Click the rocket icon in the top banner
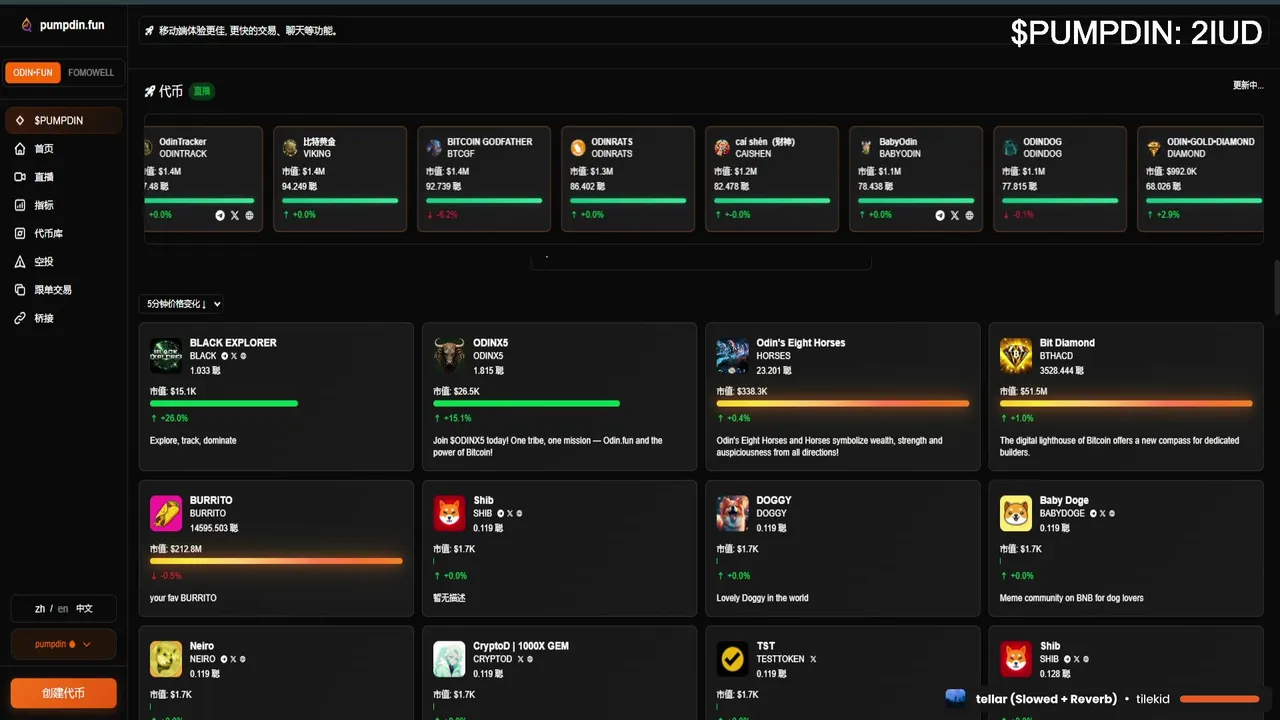This screenshot has height=720, width=1280. [149, 31]
